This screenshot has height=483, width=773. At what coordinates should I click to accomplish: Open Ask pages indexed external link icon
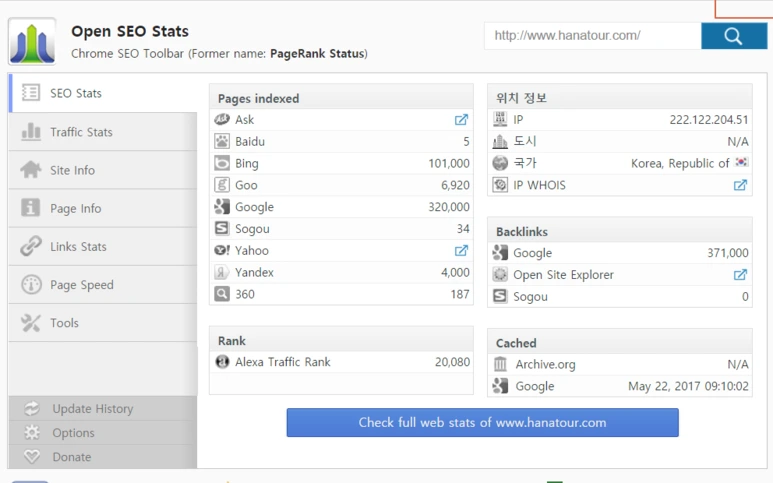[x=461, y=120]
